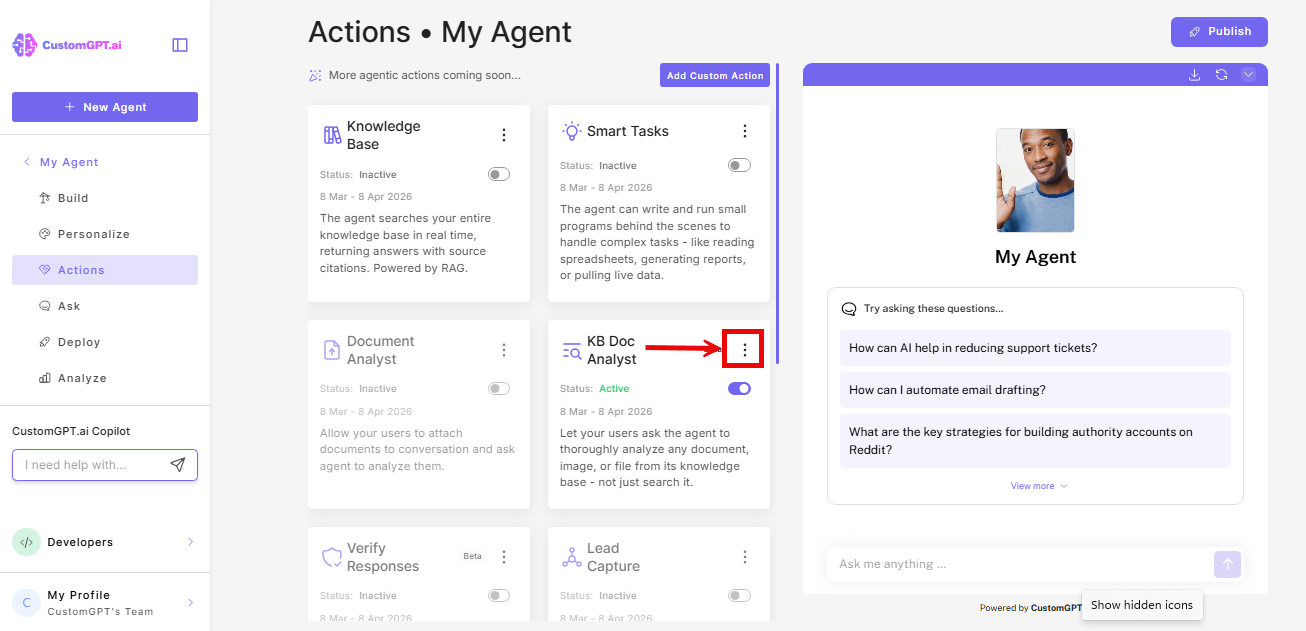Click 'CustomGPT.ai Copilot' heading
1306x631 pixels.
coord(71,431)
